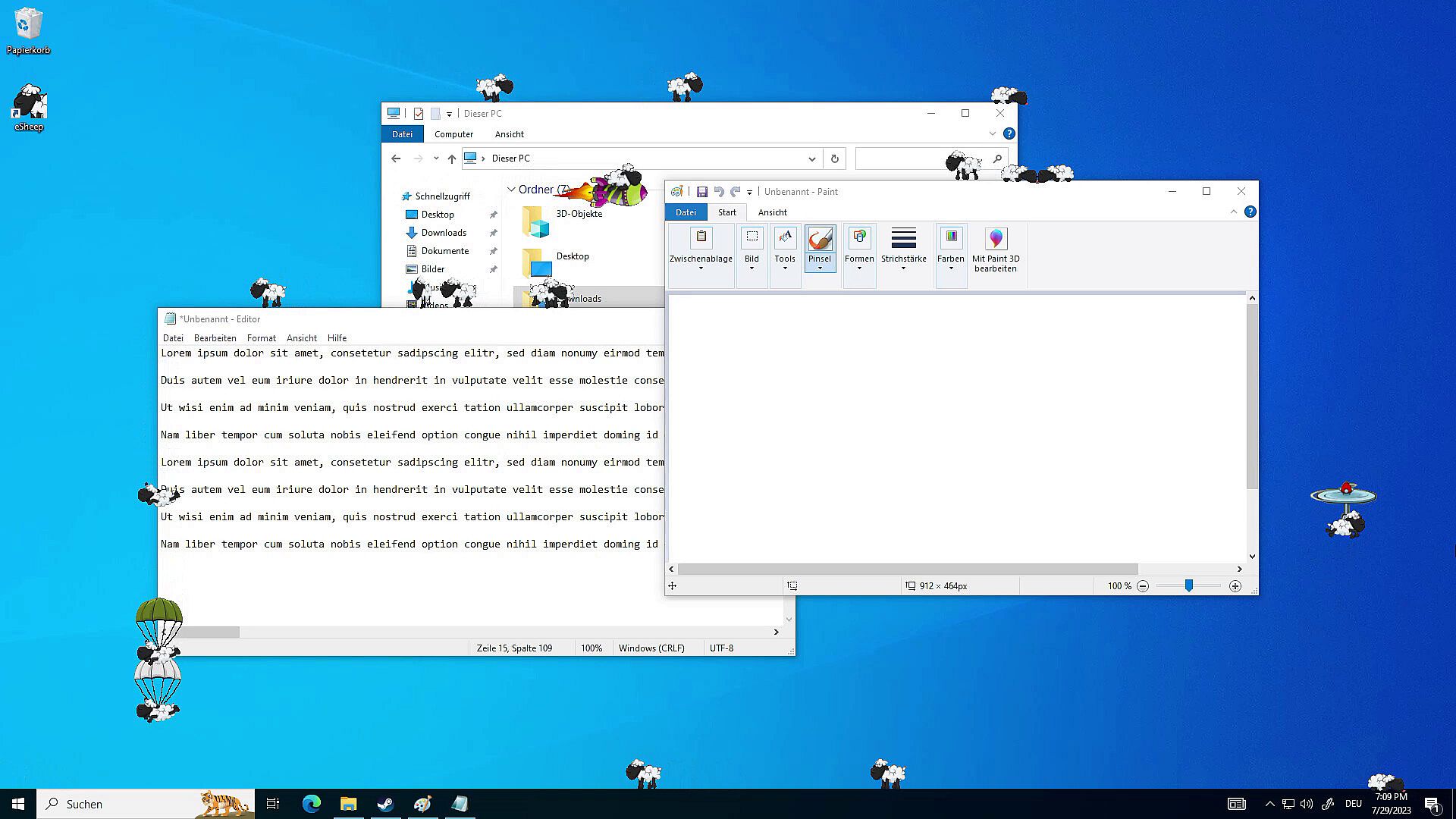Click the Paint zoom in plus button
This screenshot has width=1456, height=819.
1235,586
